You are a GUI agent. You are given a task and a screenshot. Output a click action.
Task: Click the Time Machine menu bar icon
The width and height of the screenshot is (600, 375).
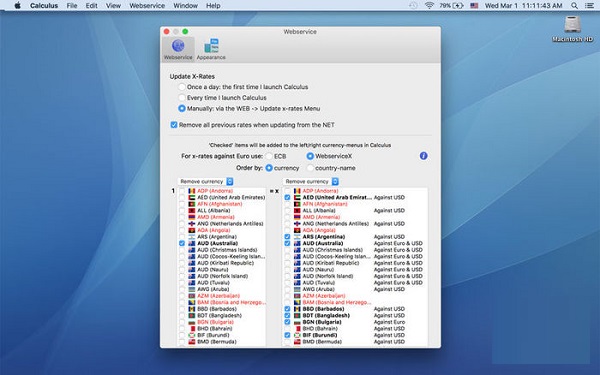(x=413, y=5)
